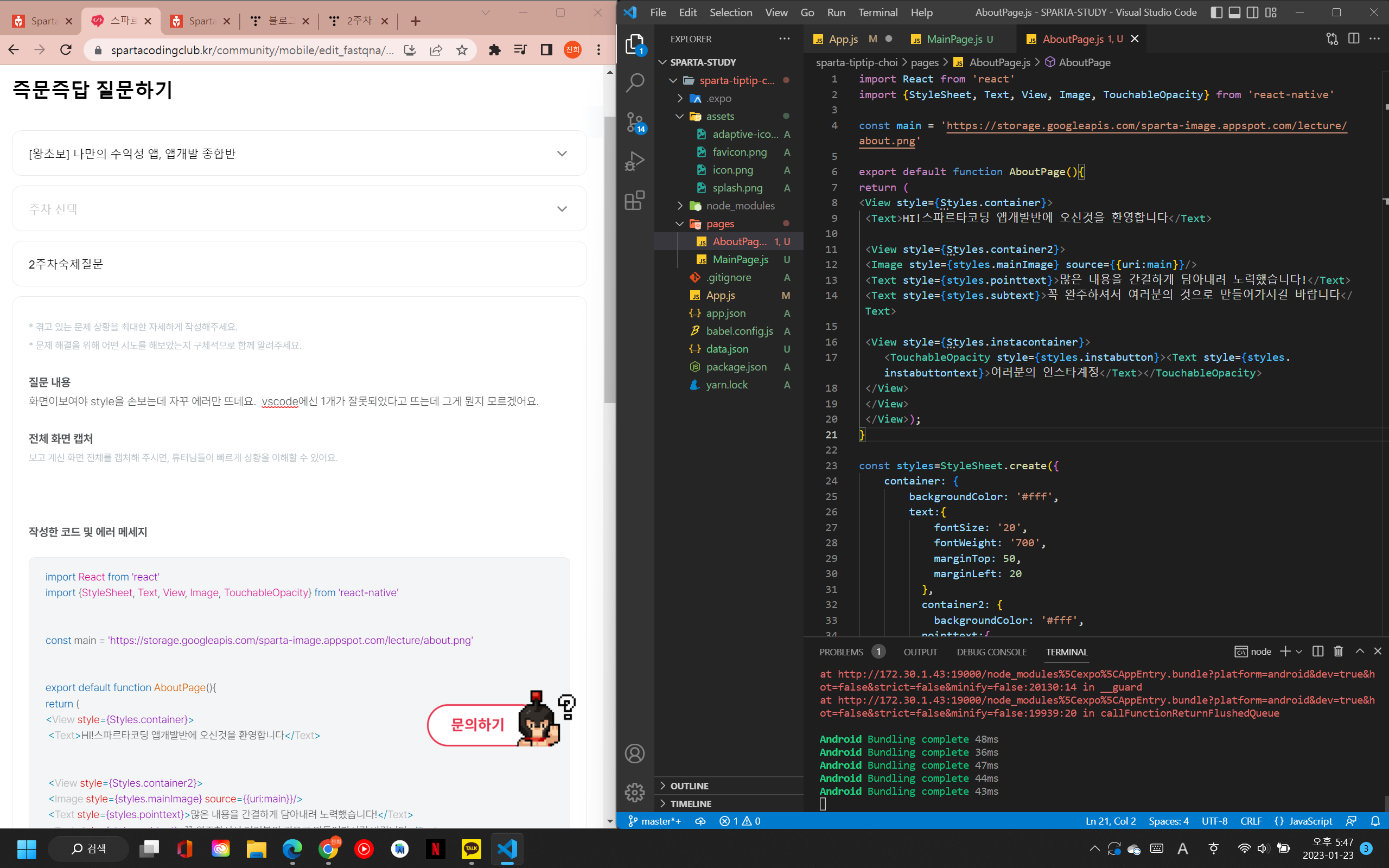Click the Open Changes icon in editor toolbar
The width and height of the screenshot is (1389, 868).
click(1332, 39)
